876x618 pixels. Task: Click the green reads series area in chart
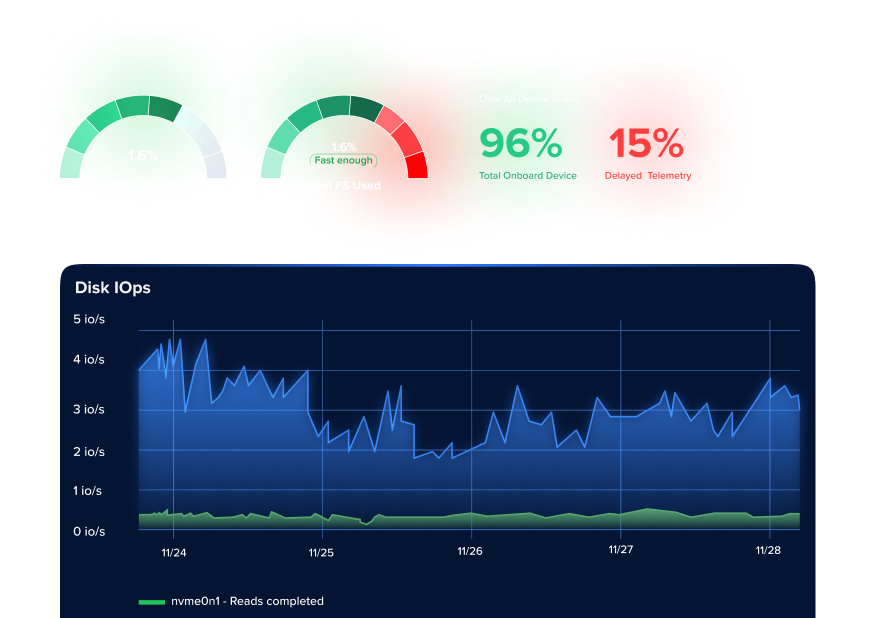click(x=469, y=521)
